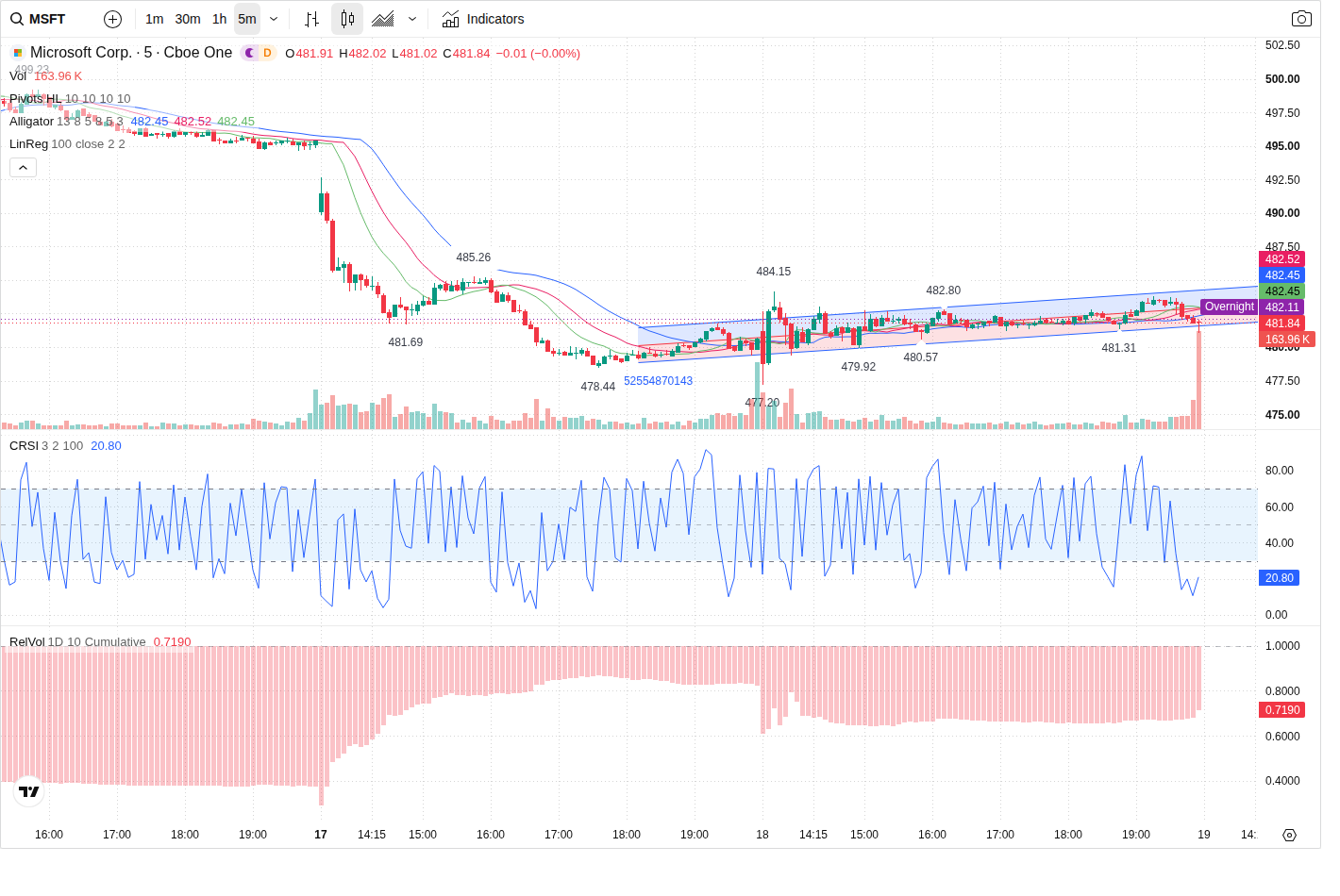Take a chart snapshot with the camera icon

[1301, 19]
